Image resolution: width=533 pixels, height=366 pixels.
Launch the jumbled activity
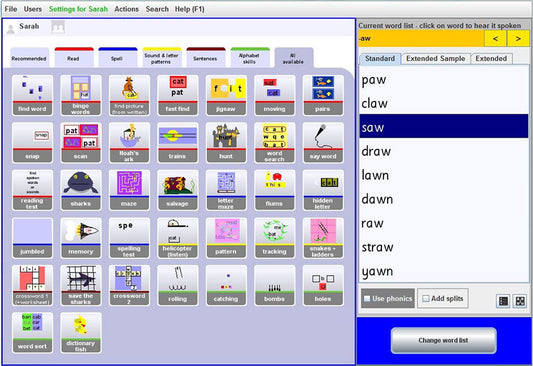(x=32, y=238)
